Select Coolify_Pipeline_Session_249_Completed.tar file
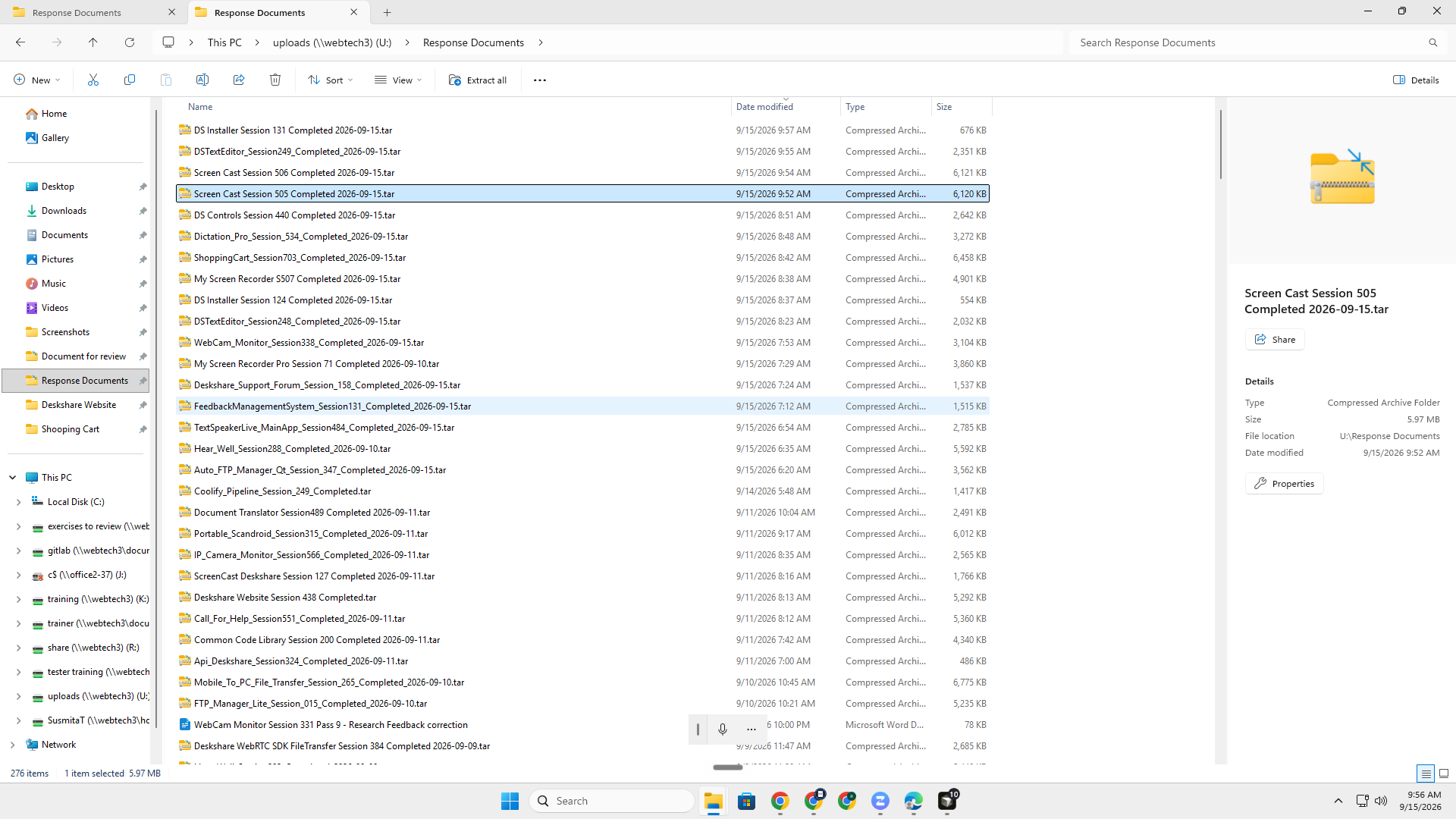Screen dimensions: 1456x819 tap(582, 491)
